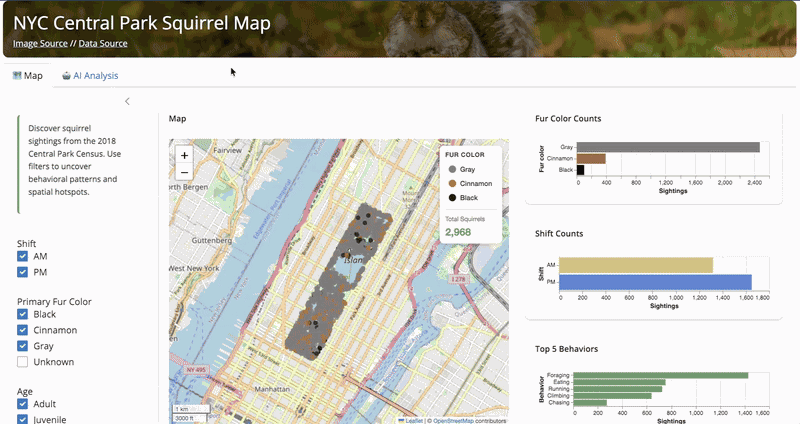Click the Leaflet attribution link
Screen dimensions: 800x424
click(411, 420)
